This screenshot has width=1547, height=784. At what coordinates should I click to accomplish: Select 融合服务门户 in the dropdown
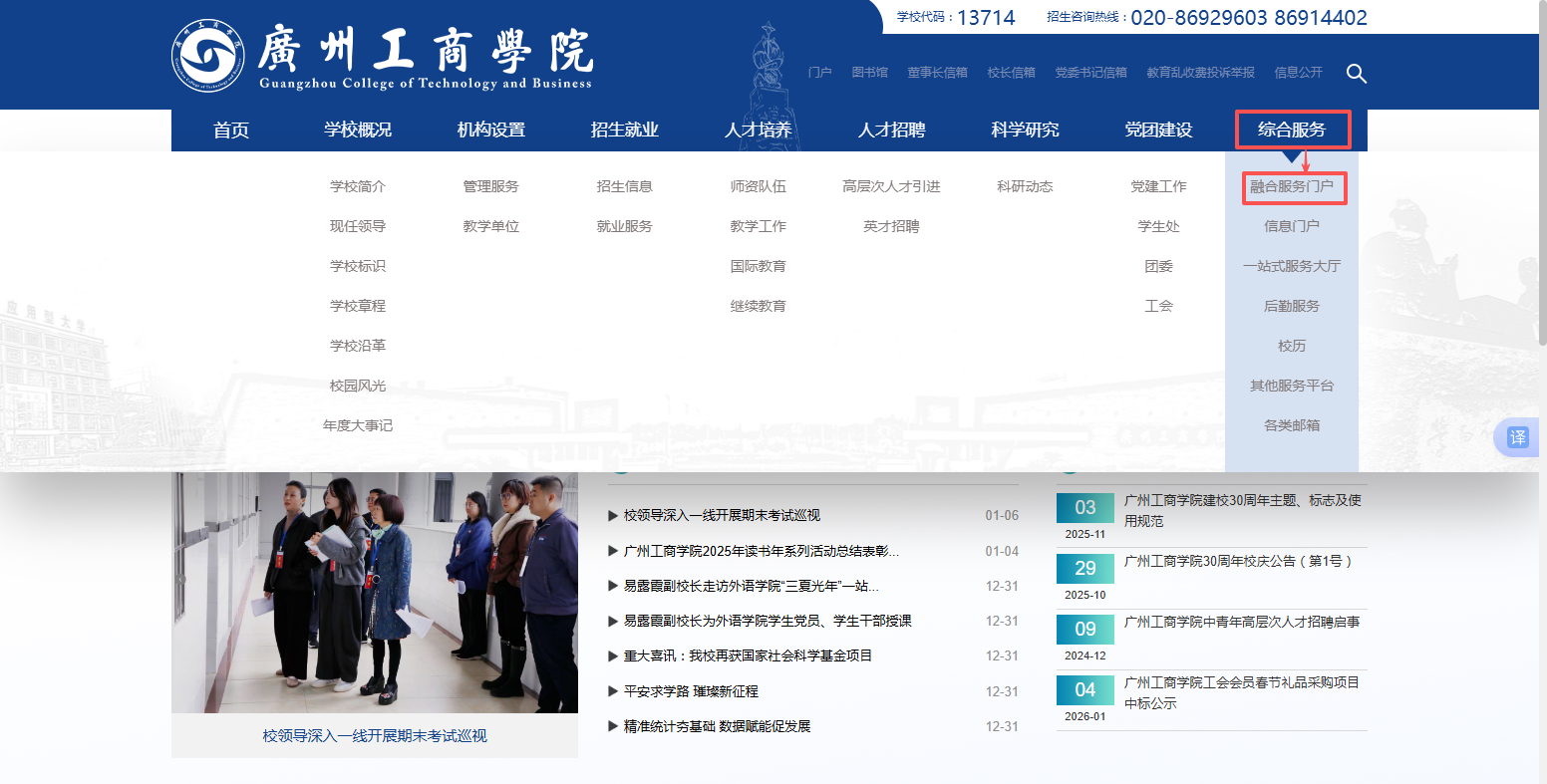coord(1292,186)
